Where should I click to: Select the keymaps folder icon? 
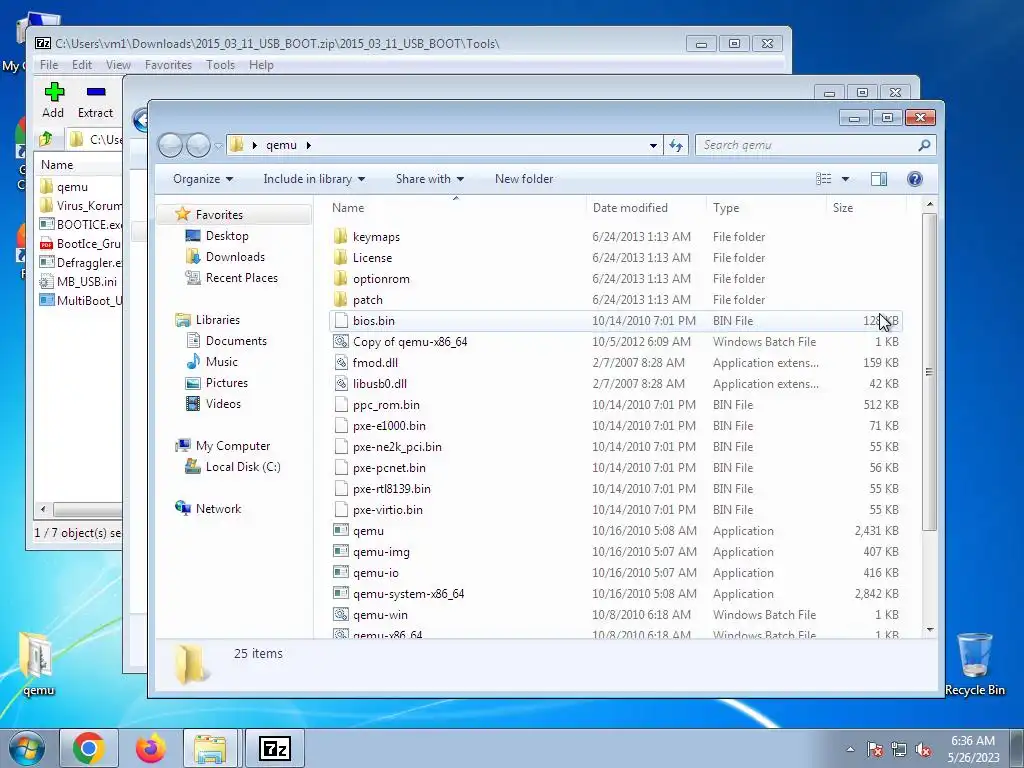point(340,236)
